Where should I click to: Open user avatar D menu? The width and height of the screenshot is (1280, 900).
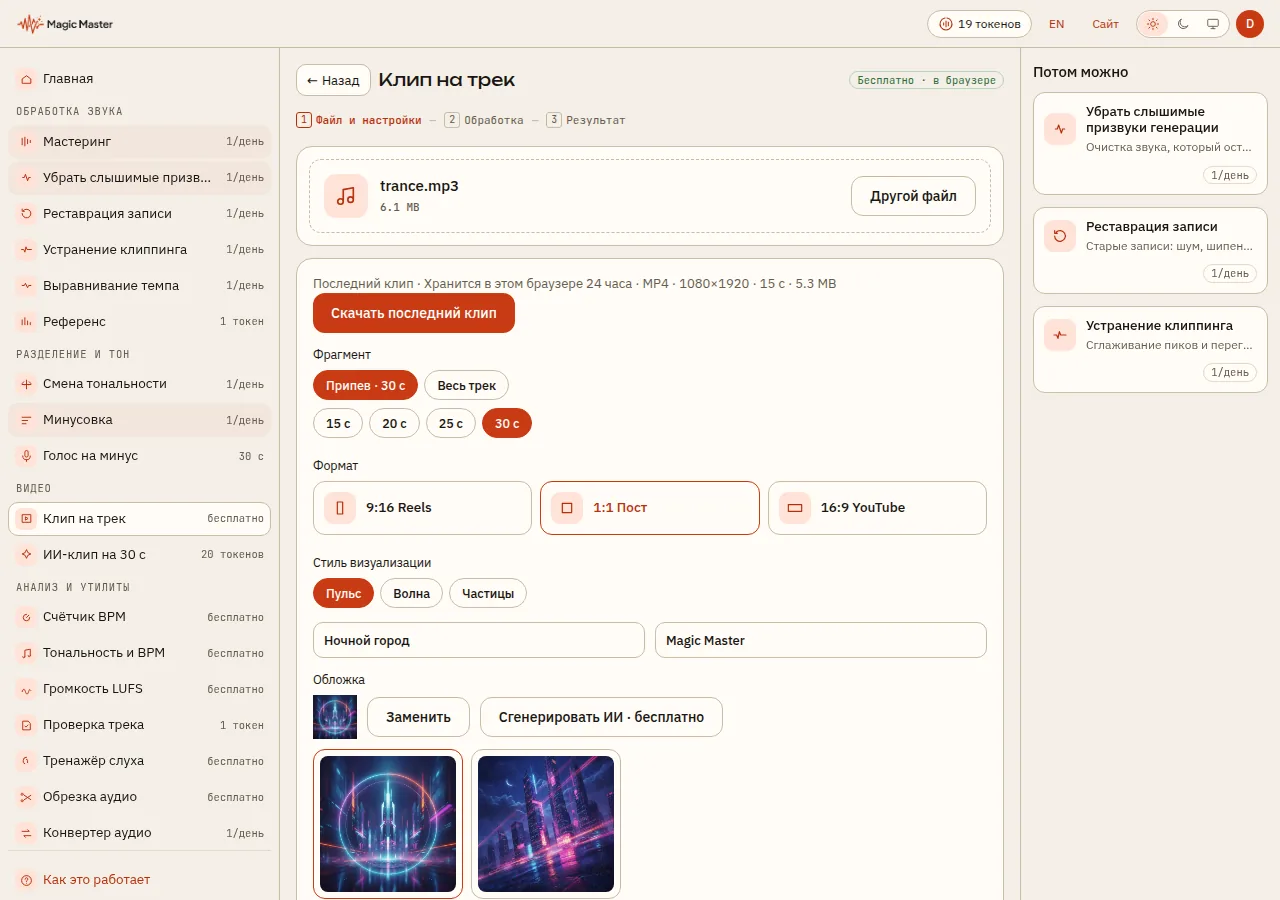(1250, 24)
